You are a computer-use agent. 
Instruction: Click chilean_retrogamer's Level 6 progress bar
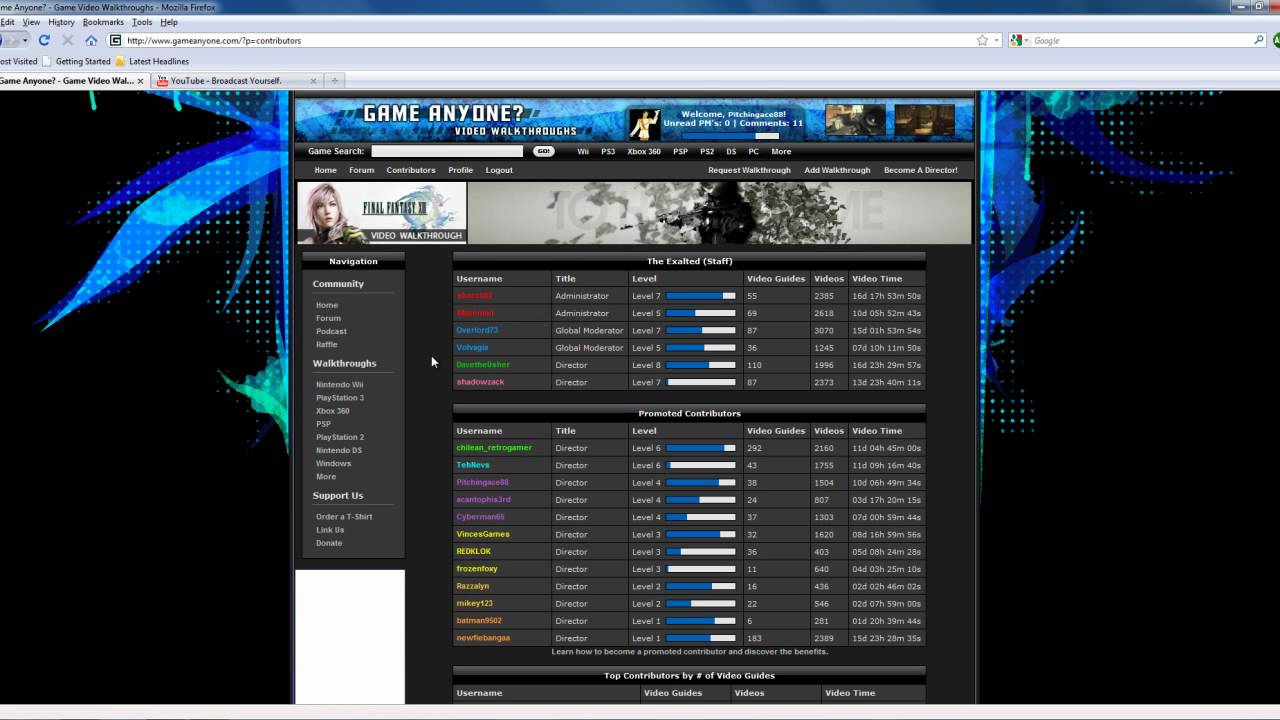click(701, 448)
